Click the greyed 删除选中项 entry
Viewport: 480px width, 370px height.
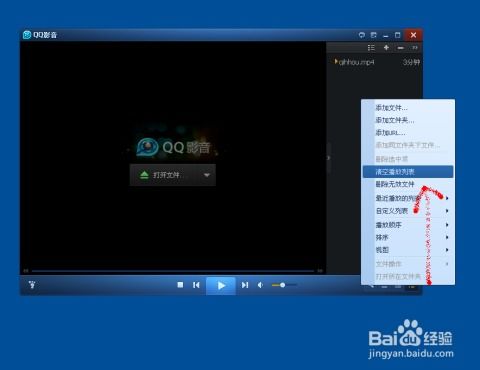[x=408, y=159]
